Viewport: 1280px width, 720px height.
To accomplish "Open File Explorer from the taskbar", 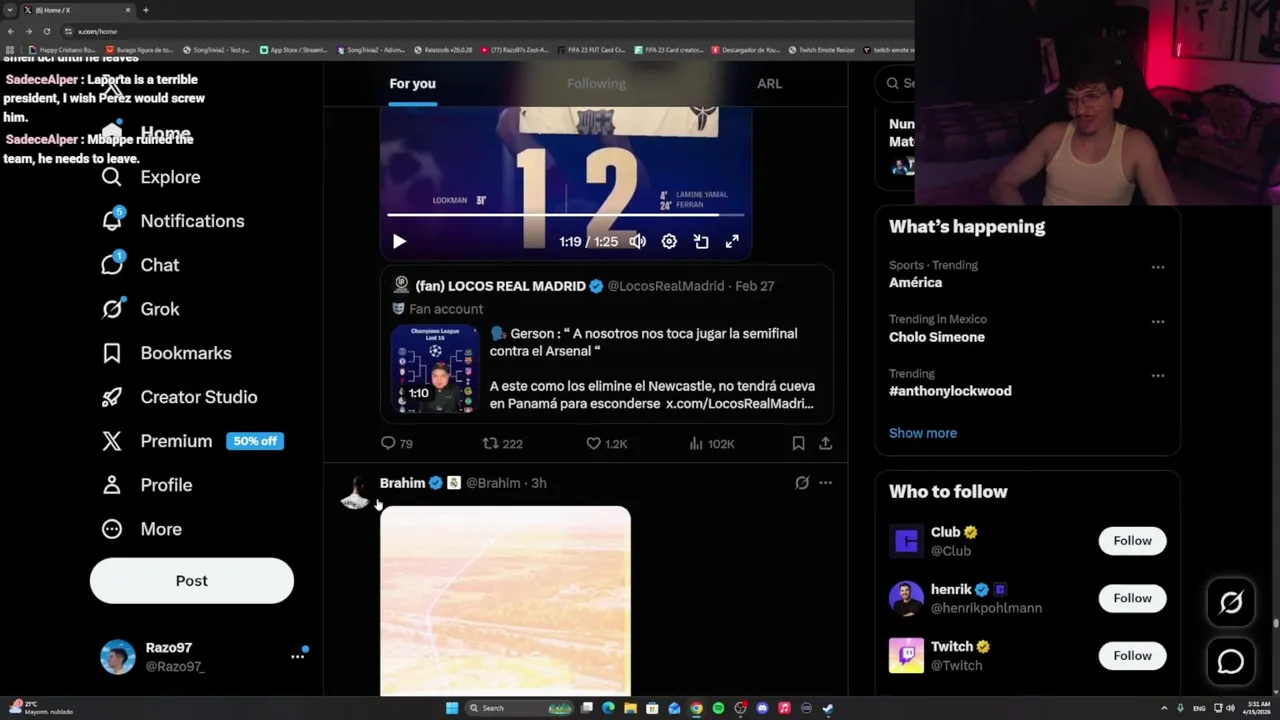I will coord(630,708).
